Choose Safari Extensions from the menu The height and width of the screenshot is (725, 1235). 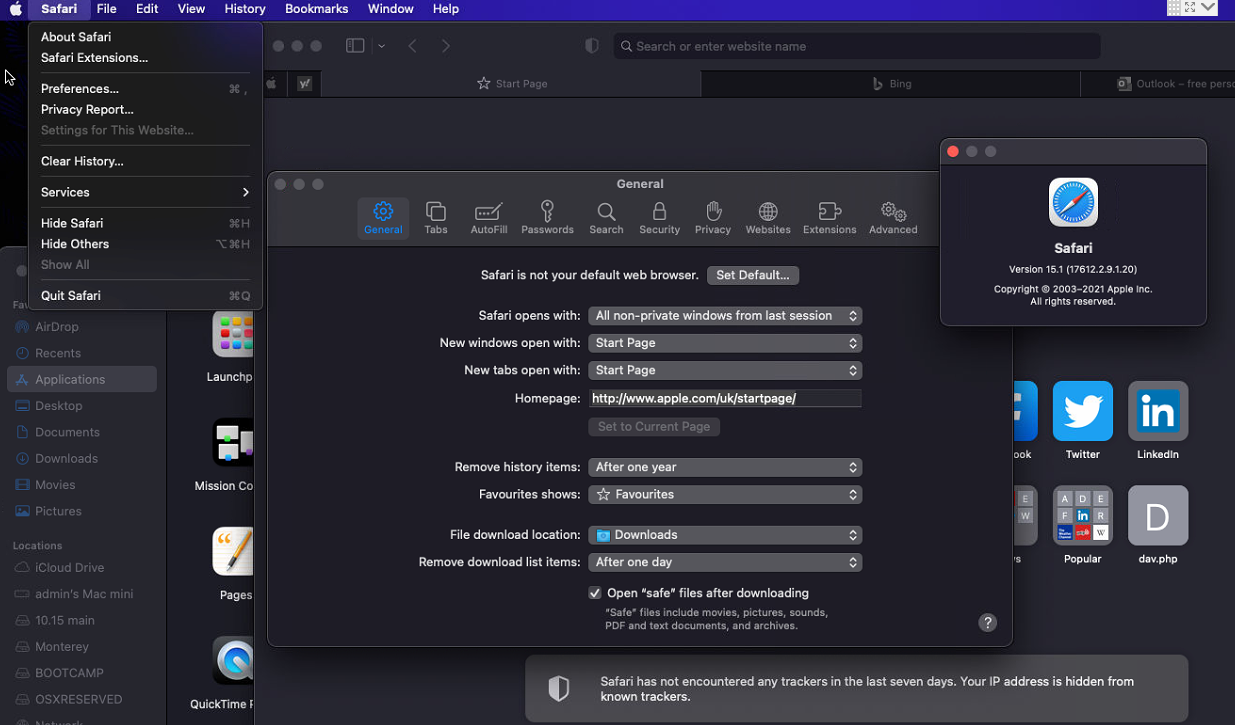pos(145,58)
